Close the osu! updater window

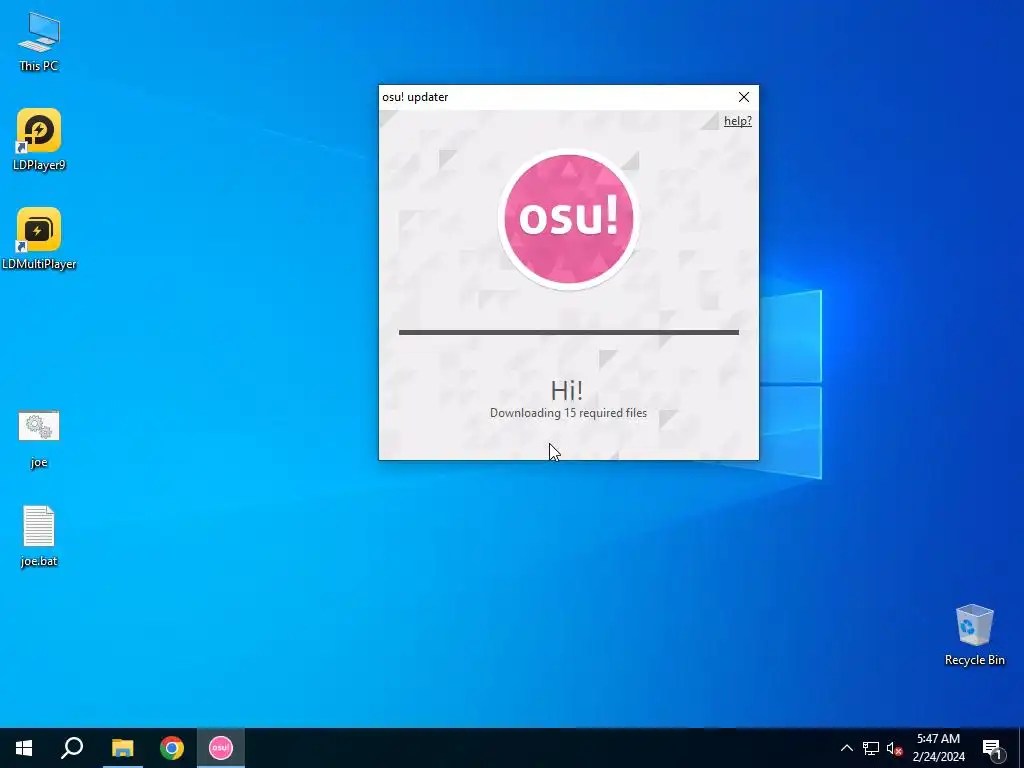coord(744,97)
